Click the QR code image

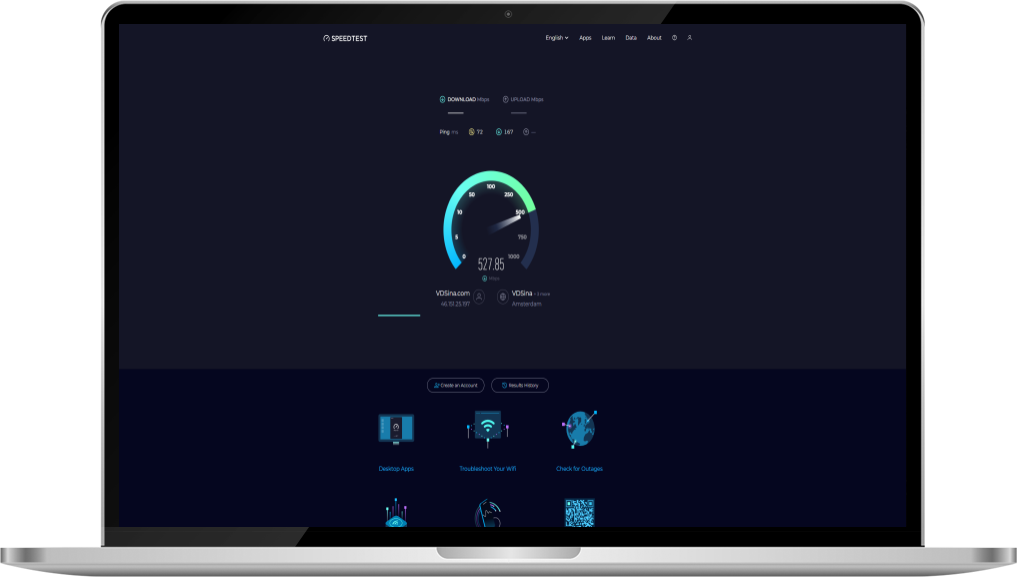580,512
